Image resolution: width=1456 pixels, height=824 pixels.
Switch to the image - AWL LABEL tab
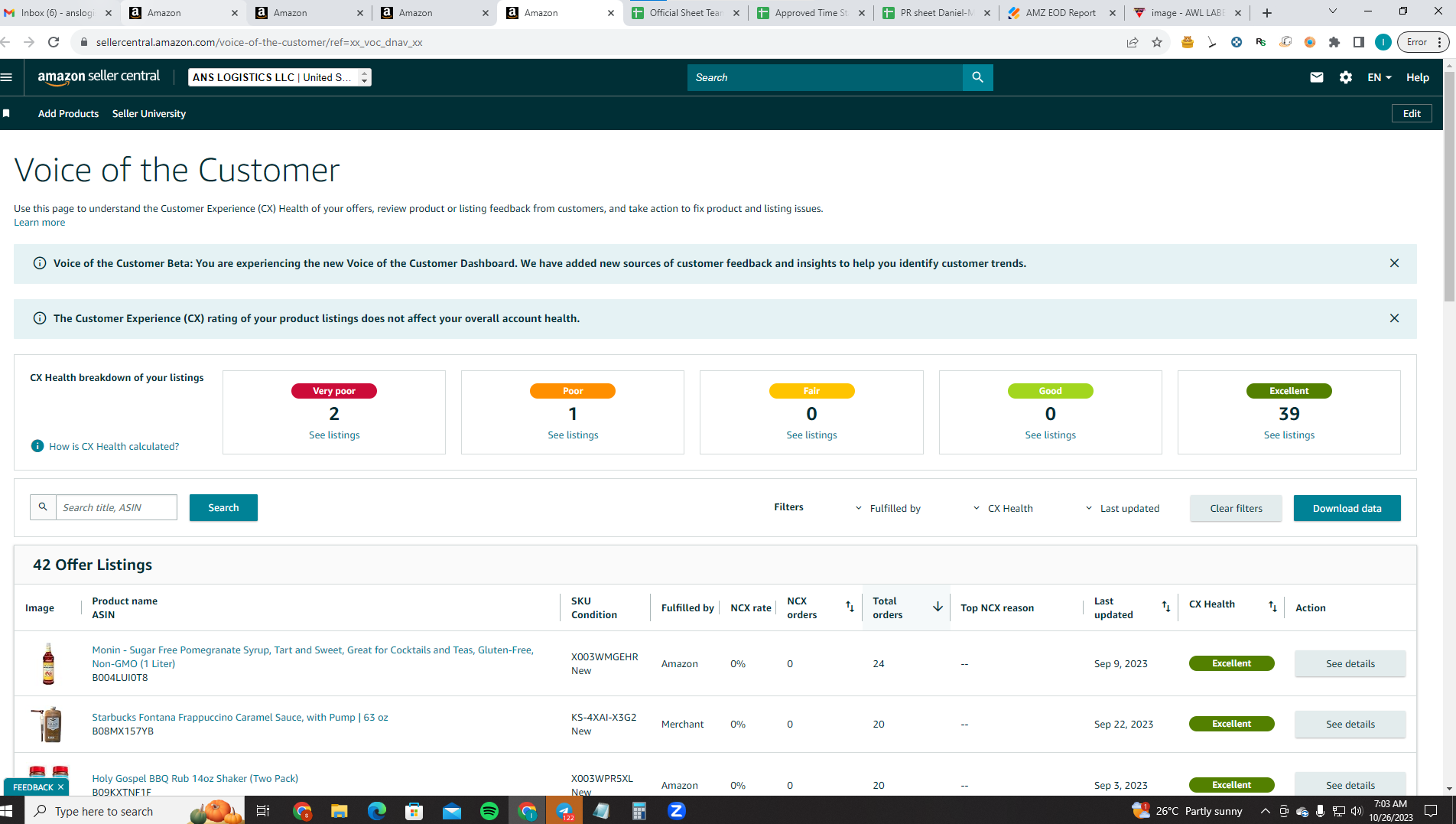point(1188,13)
